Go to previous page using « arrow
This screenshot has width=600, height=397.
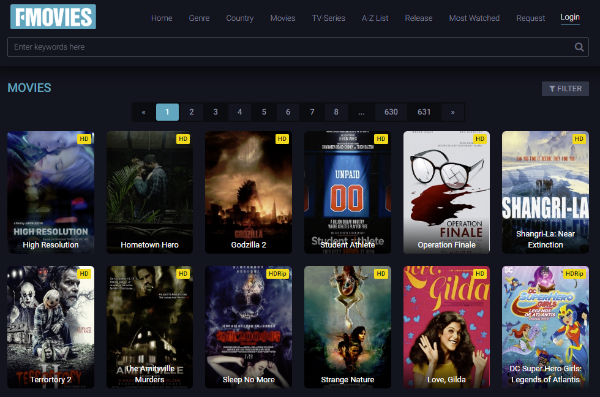click(x=143, y=112)
